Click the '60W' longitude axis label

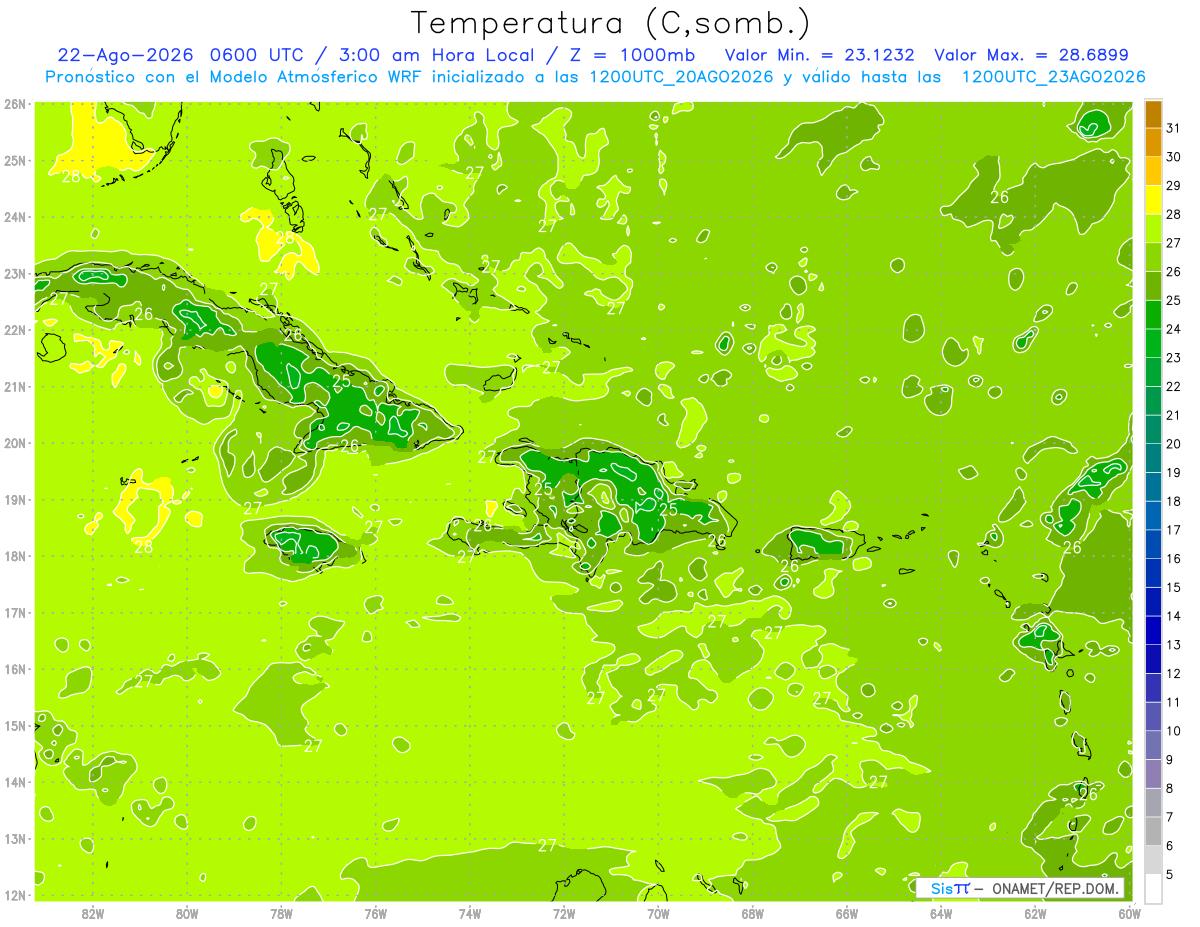pyautogui.click(x=1130, y=913)
